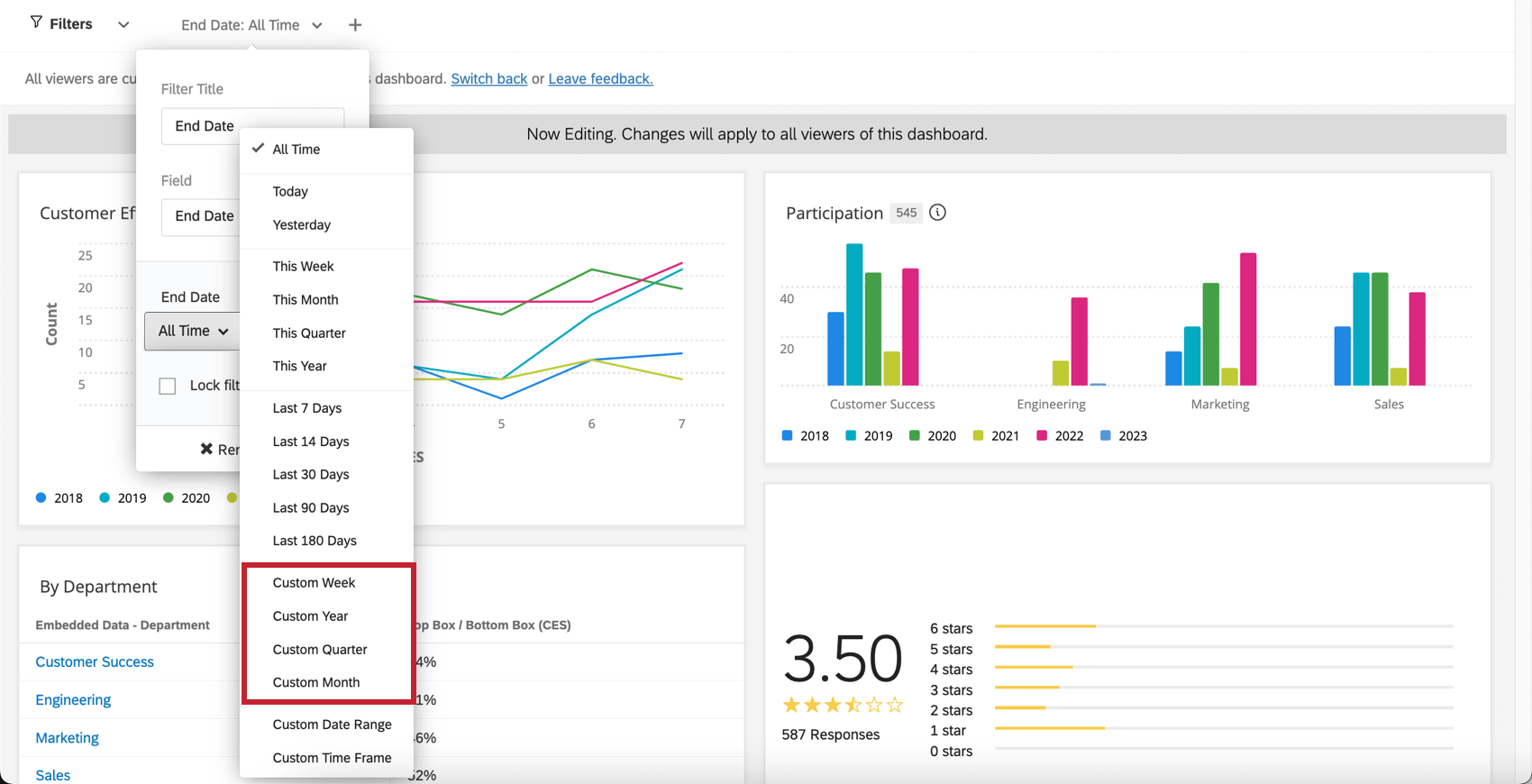
Task: Toggle the 2022 legend marker under Participation
Action: click(1042, 435)
